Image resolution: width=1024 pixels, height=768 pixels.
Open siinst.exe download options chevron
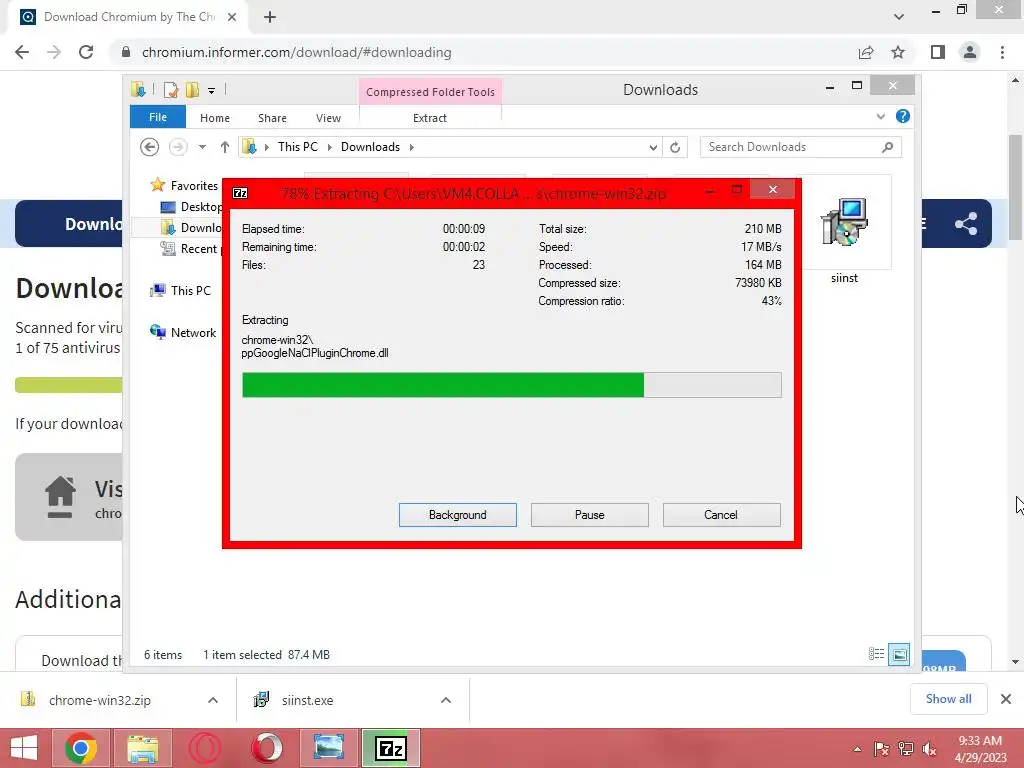click(446, 700)
